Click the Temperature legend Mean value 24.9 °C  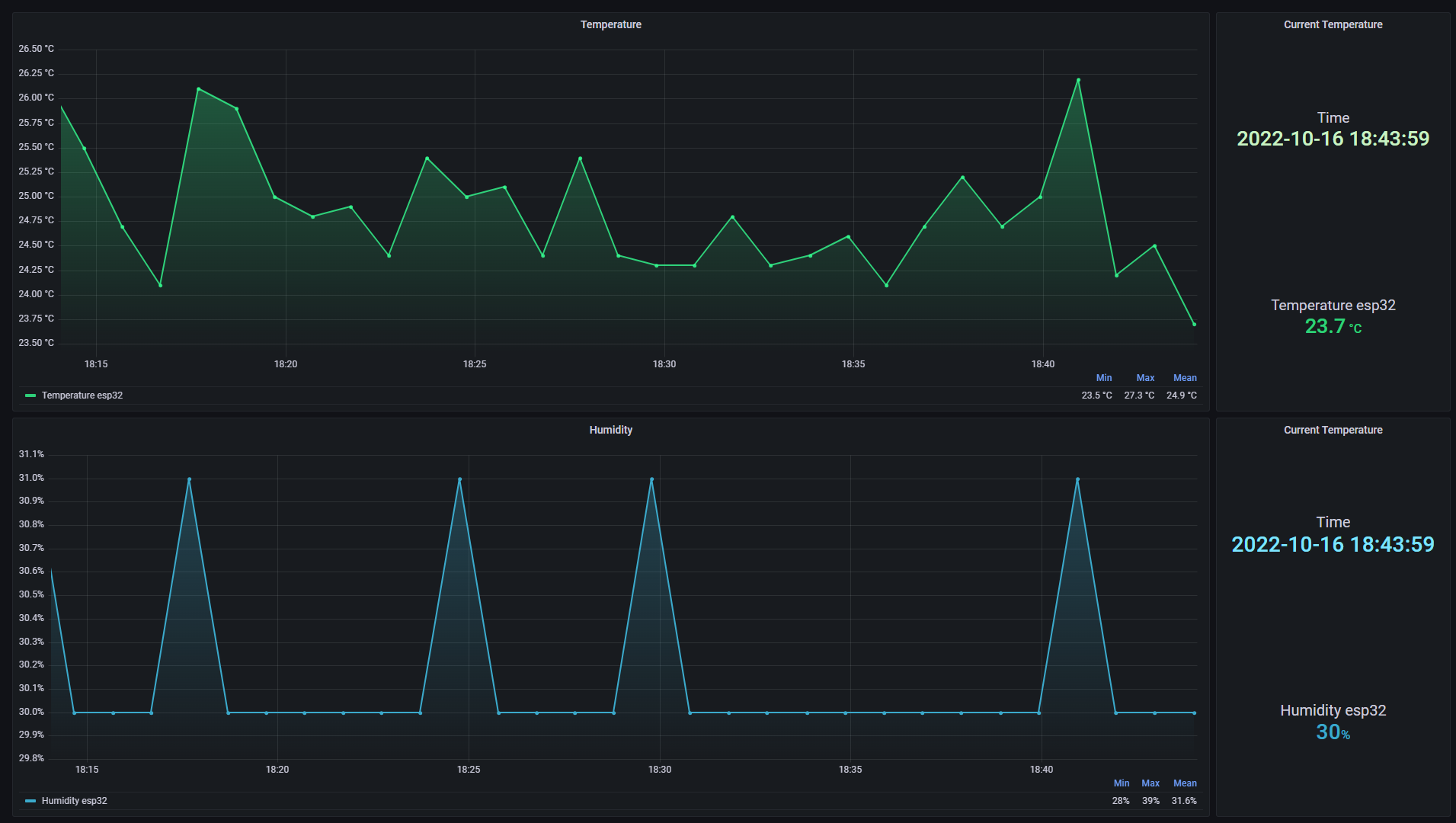(1182, 395)
